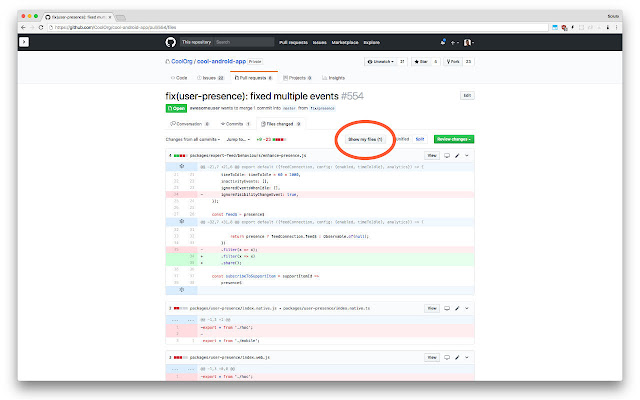Edit index.web.js with the pencil icon
This screenshot has height=400, width=640.
(457, 357)
